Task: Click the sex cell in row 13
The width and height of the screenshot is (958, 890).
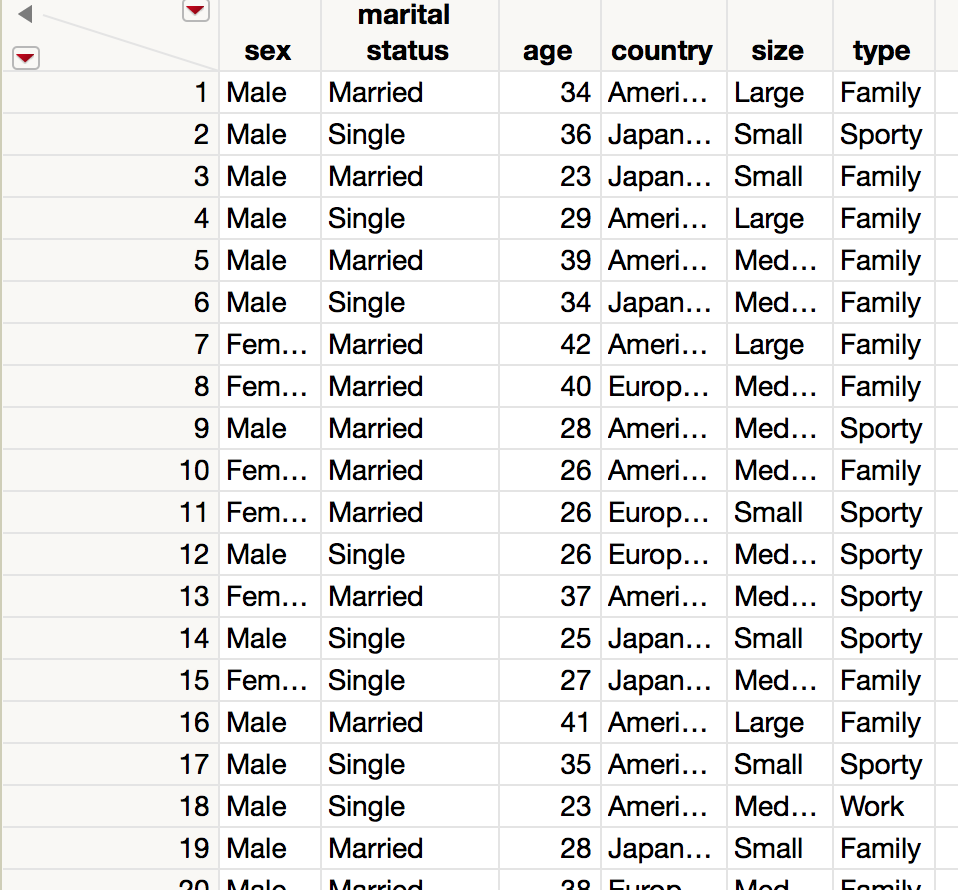Action: [x=267, y=597]
